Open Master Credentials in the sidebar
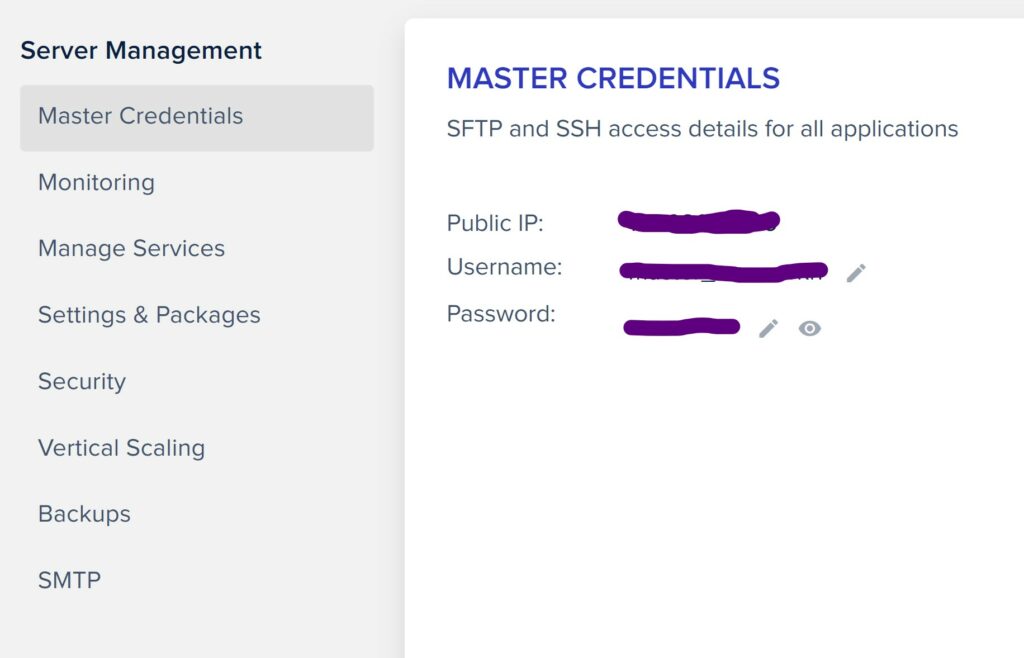 point(197,118)
